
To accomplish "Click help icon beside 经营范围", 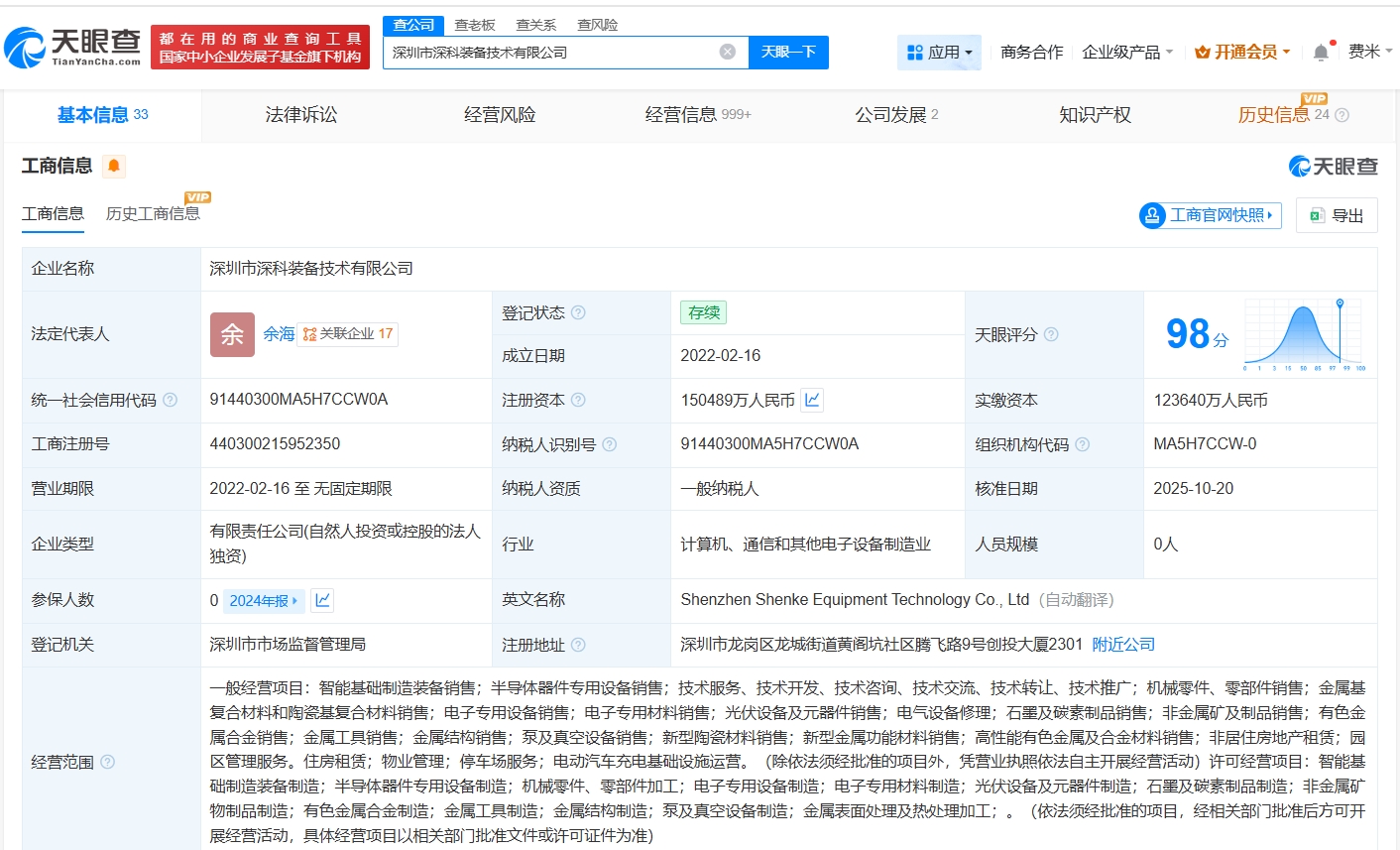I will click(108, 762).
